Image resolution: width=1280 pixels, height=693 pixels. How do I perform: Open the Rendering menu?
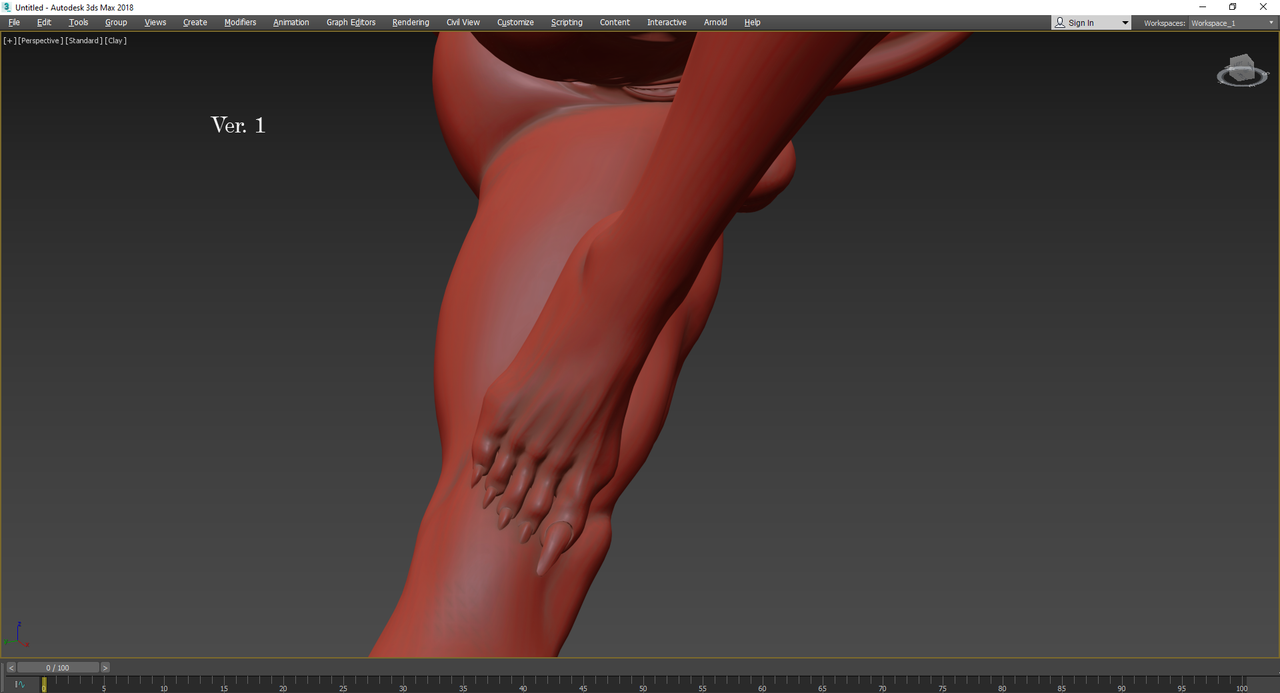[410, 22]
